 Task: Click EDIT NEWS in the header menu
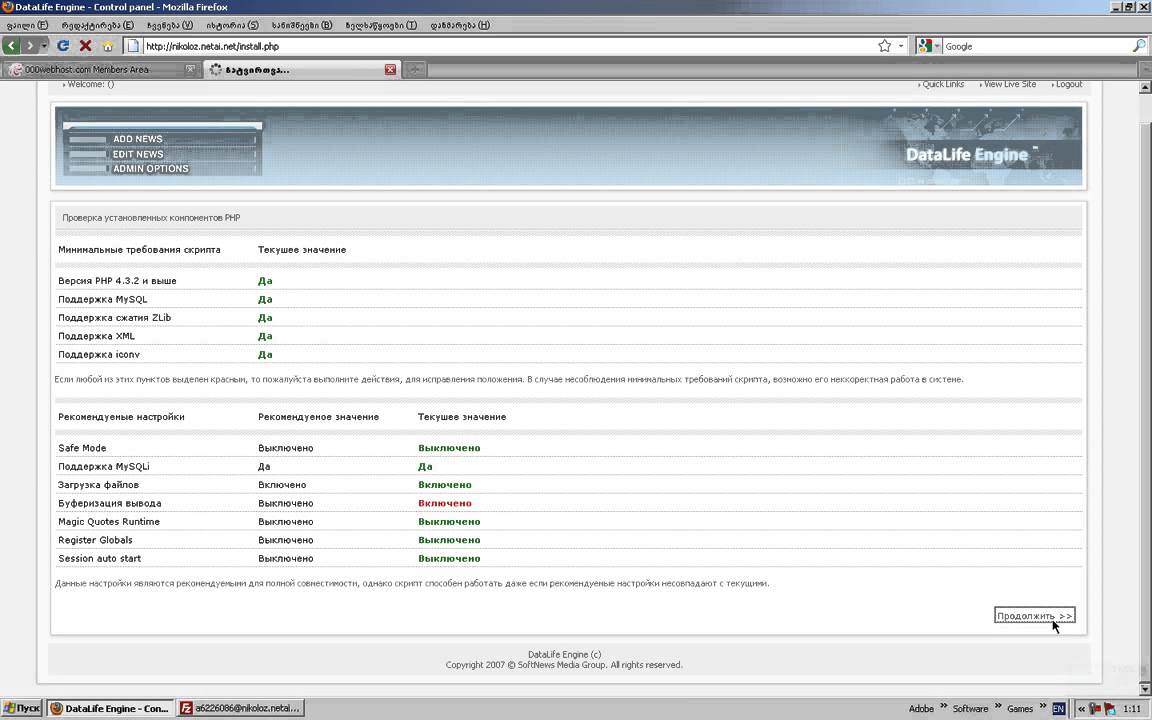tap(137, 154)
